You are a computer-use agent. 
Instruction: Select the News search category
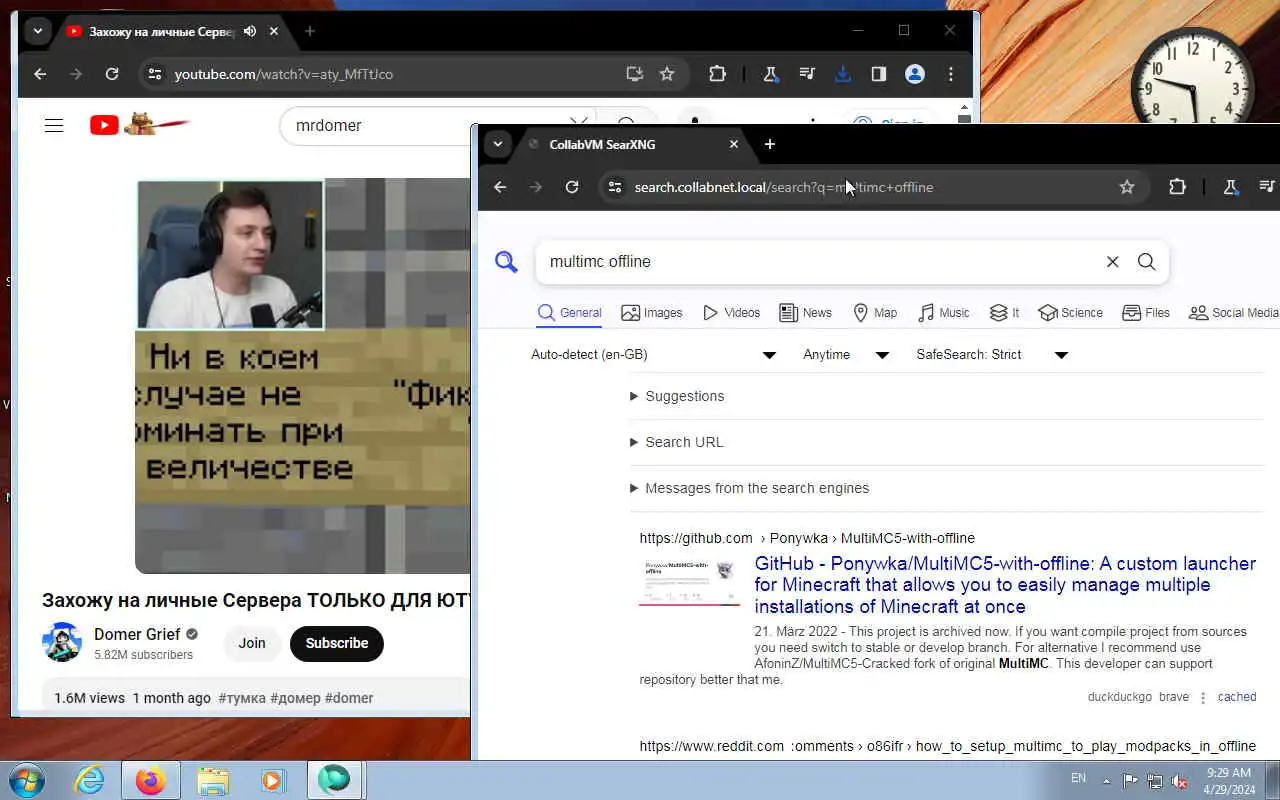tap(805, 313)
